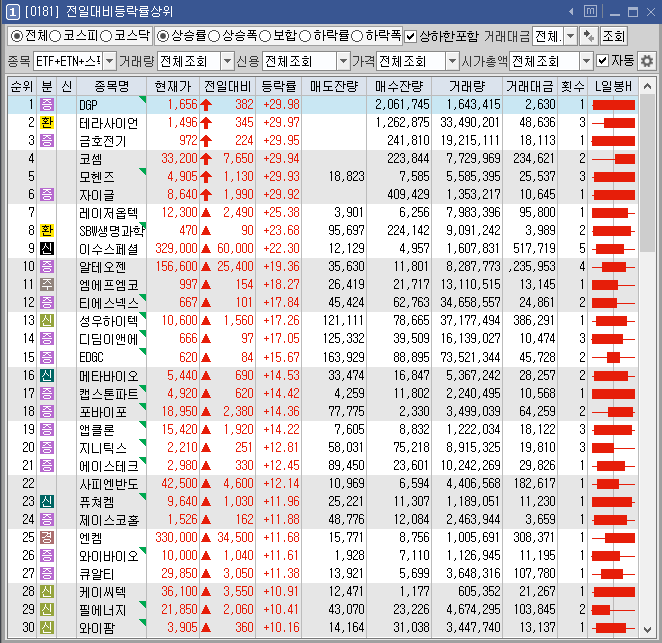Click stock name 큐알티
662x643 pixels.
coord(97,573)
